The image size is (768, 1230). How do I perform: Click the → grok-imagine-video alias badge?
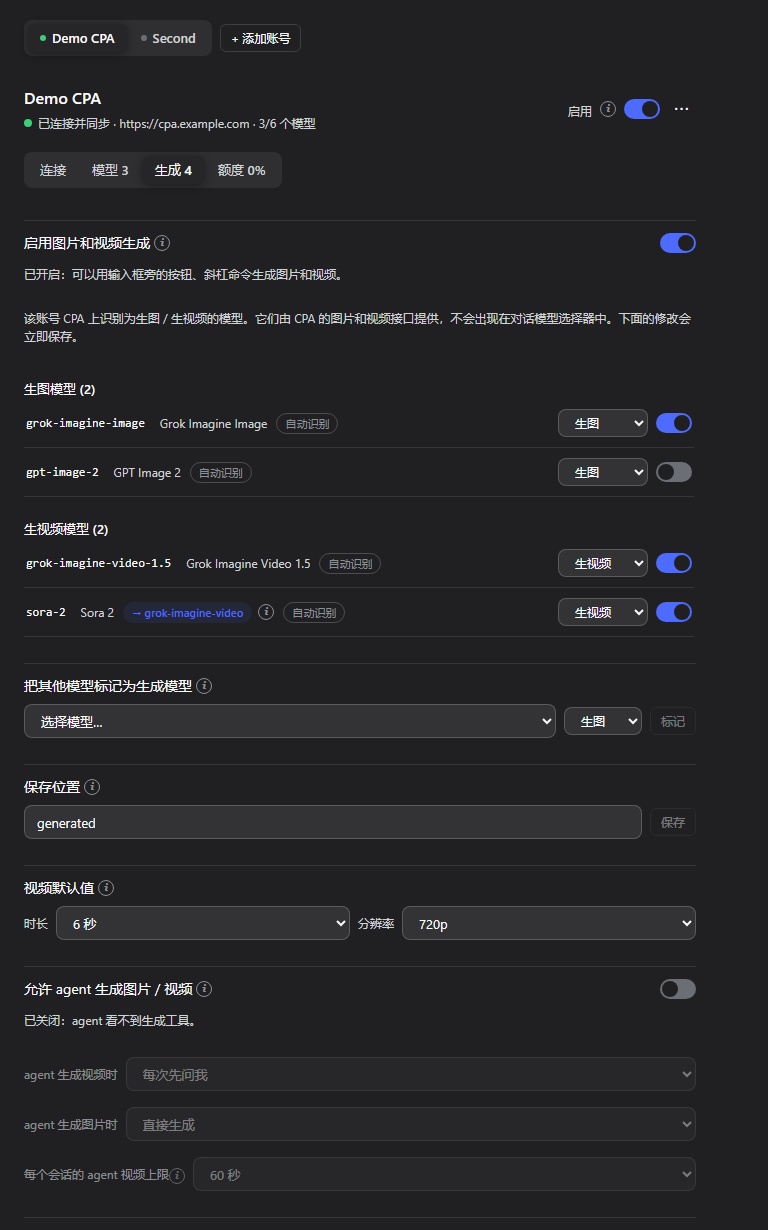[188, 613]
